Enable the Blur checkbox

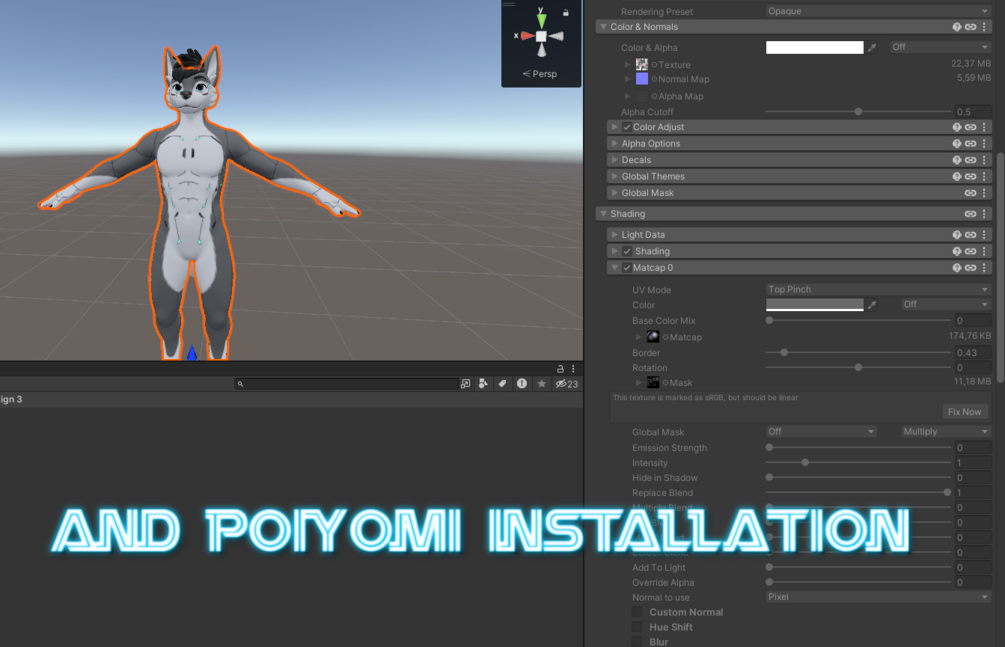[x=637, y=641]
